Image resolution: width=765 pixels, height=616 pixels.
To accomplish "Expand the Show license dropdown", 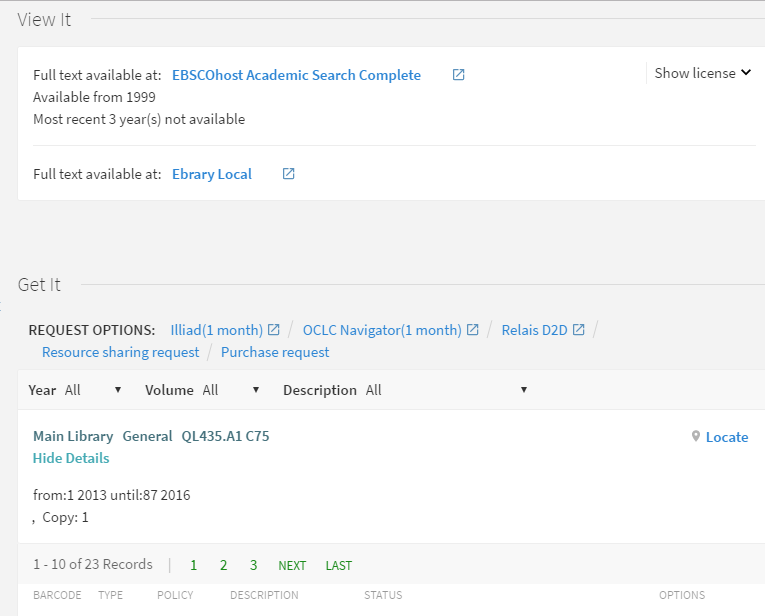I will pos(702,73).
